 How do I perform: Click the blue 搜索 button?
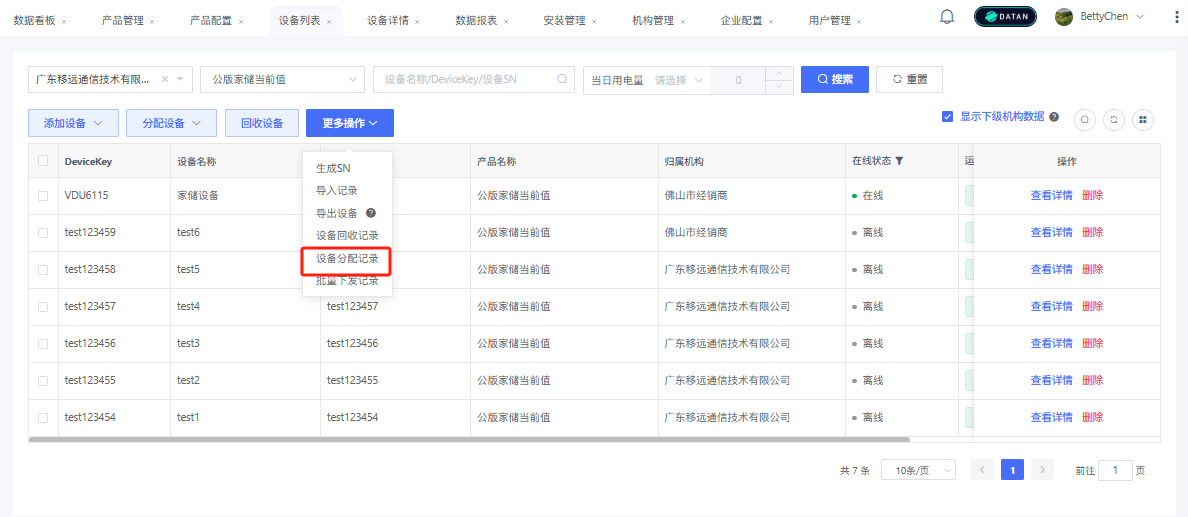pyautogui.click(x=834, y=79)
